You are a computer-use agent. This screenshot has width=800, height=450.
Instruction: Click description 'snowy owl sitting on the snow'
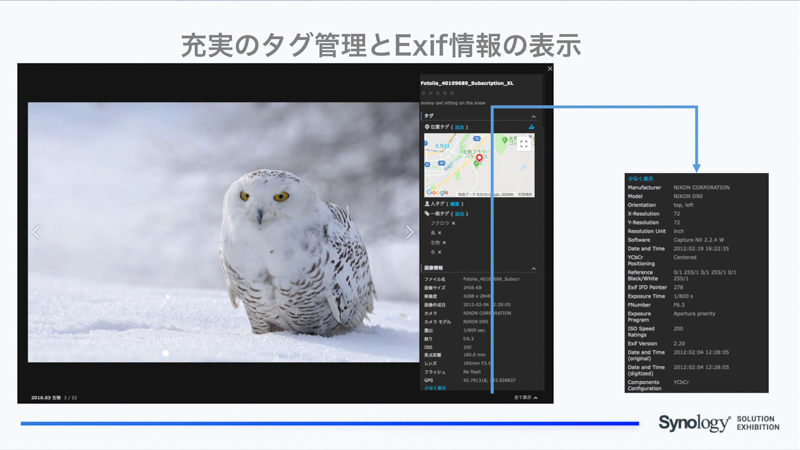point(453,103)
